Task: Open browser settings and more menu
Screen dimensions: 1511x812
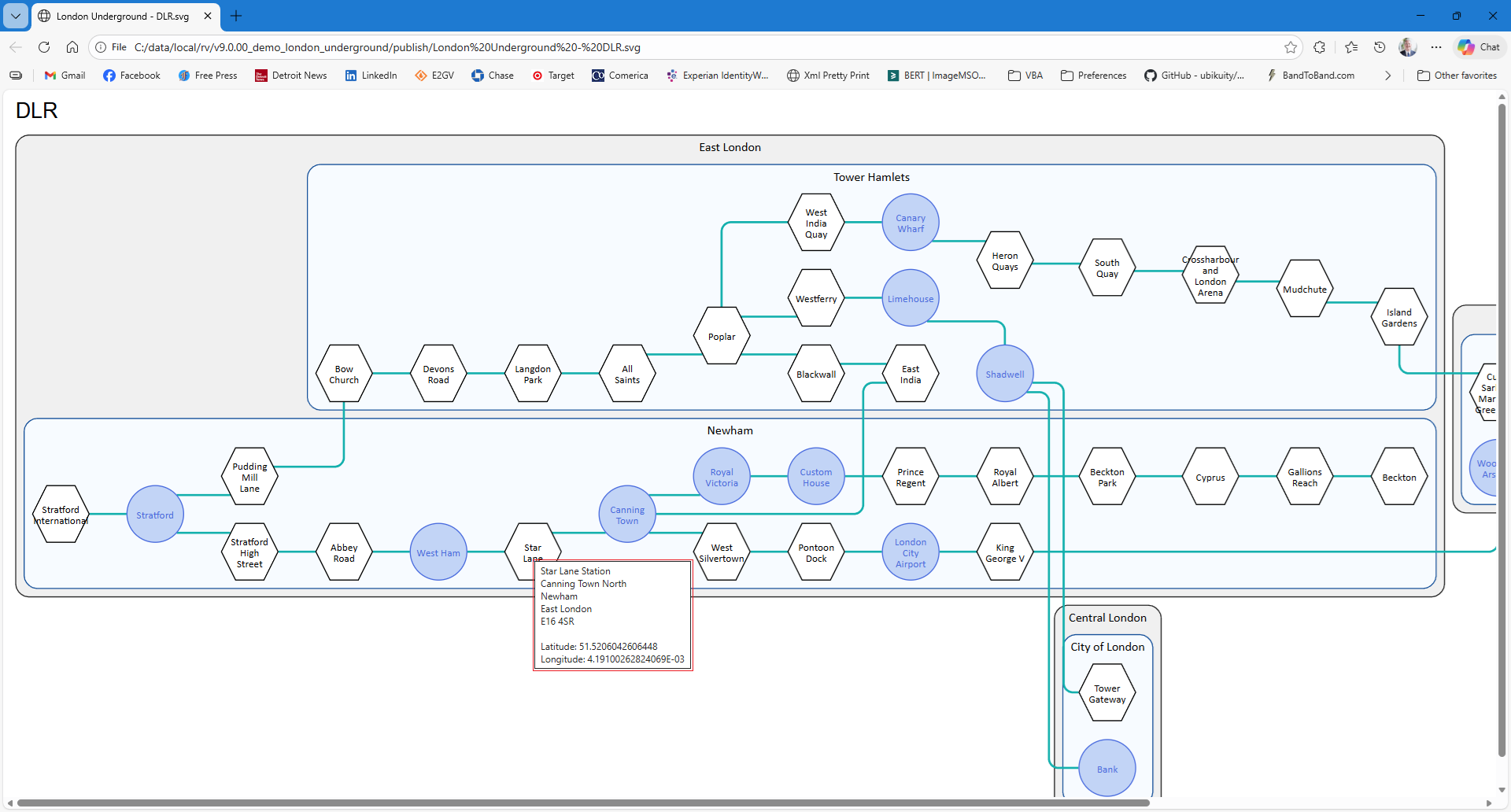Action: coord(1436,47)
